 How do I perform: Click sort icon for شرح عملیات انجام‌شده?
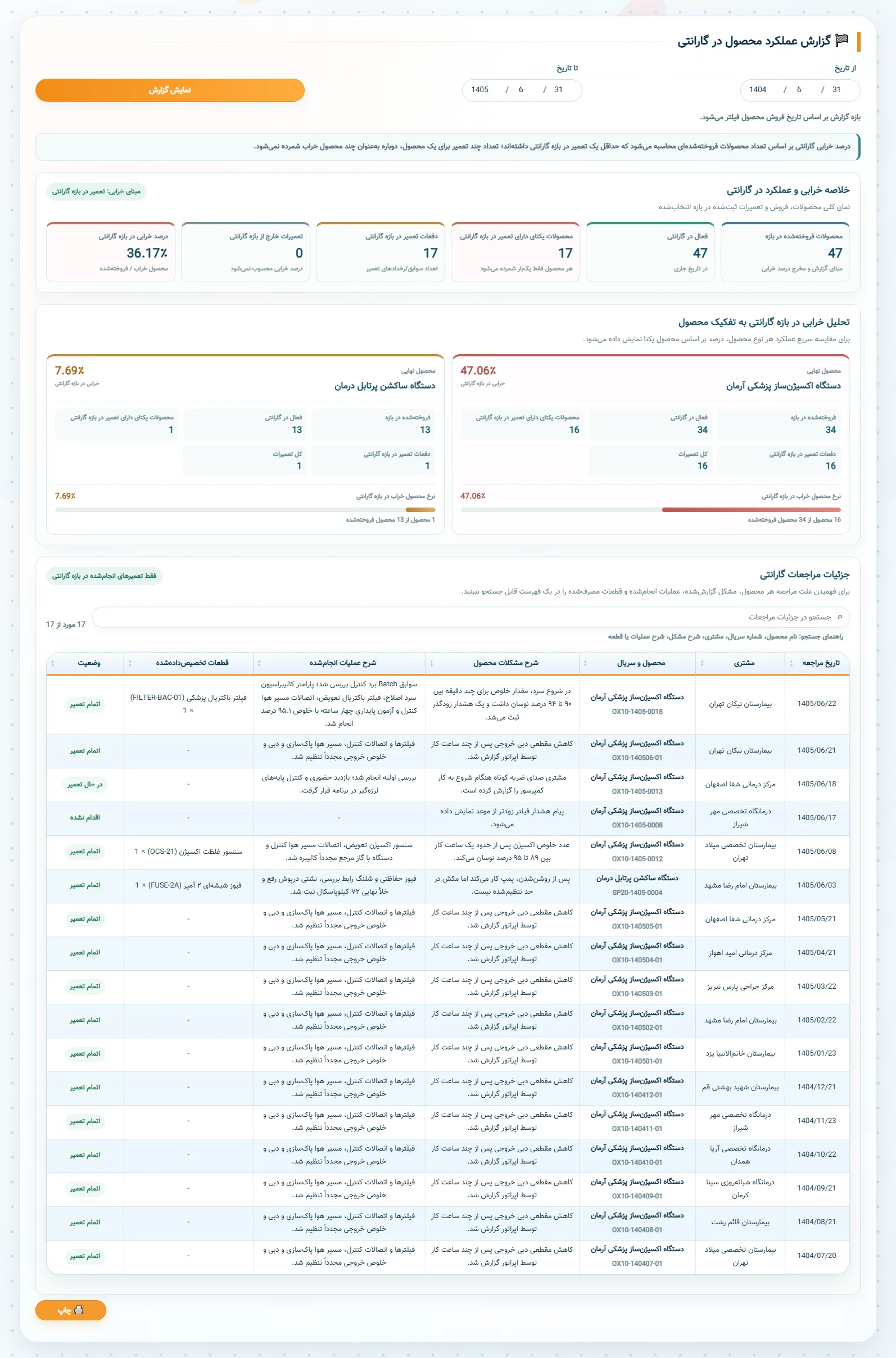click(x=260, y=663)
